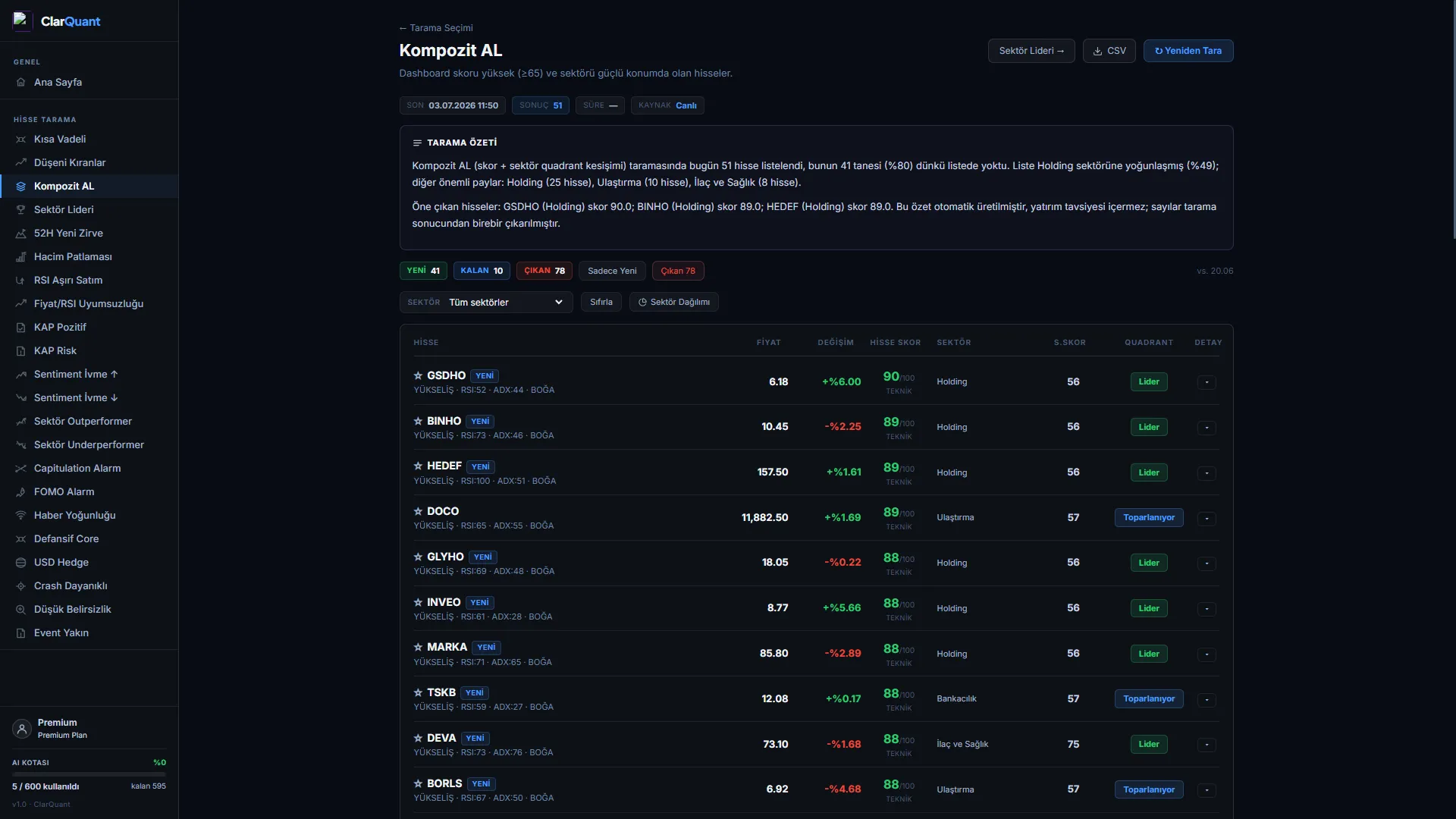Click the YENİ 41 badge
The width and height of the screenshot is (1456, 819).
(423, 271)
